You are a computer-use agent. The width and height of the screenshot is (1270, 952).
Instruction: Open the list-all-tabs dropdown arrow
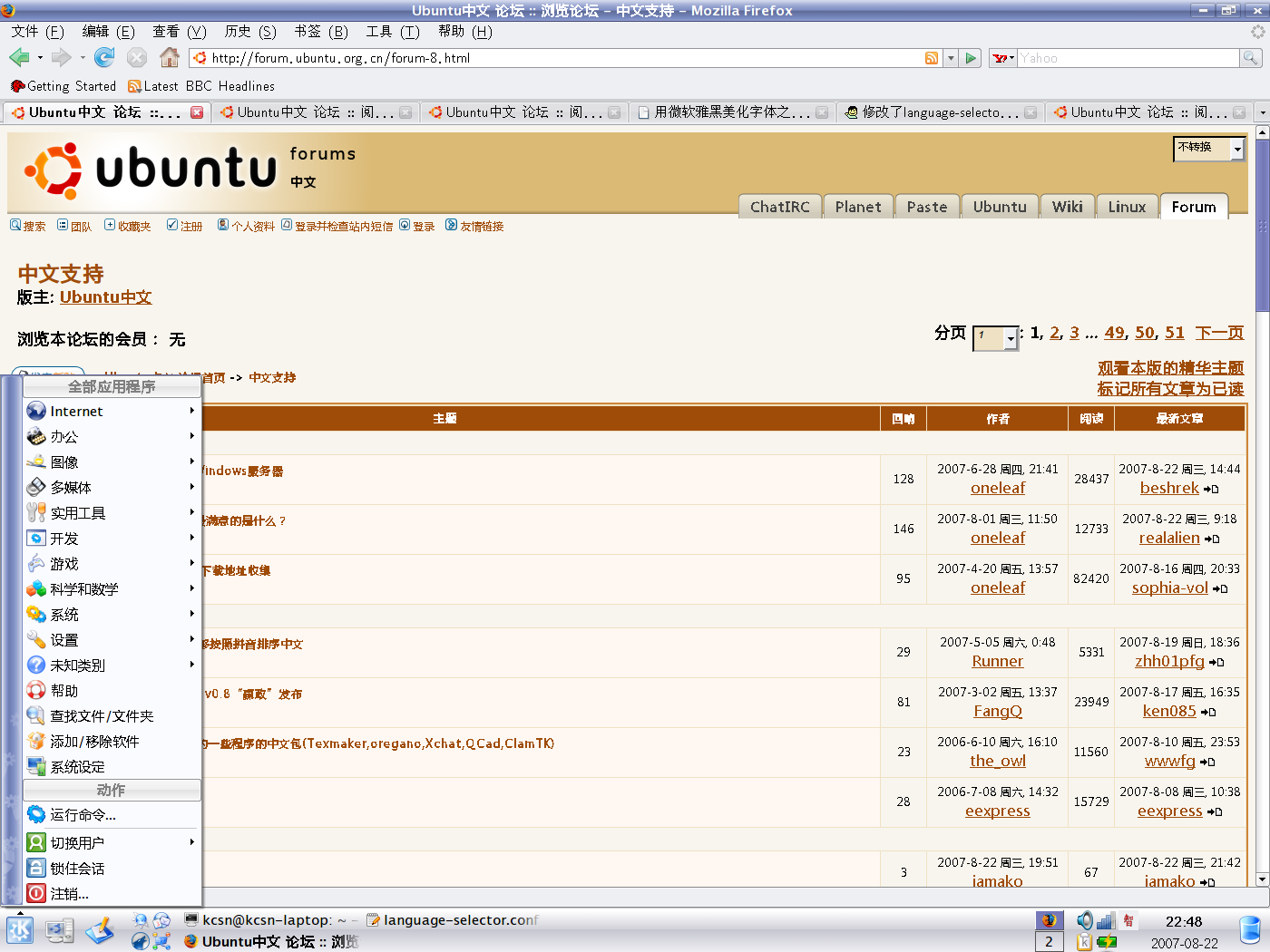[x=1262, y=112]
